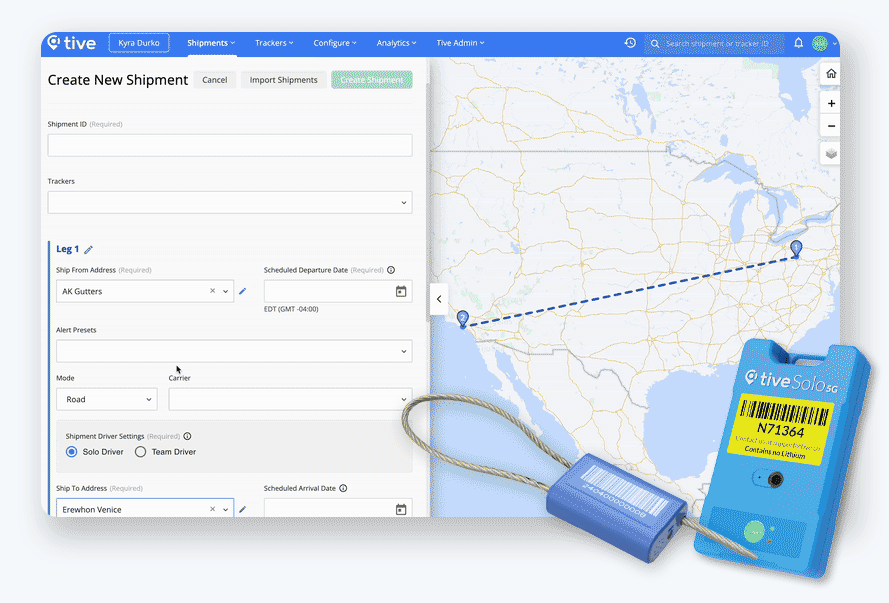Click the search magnifier icon

point(655,44)
